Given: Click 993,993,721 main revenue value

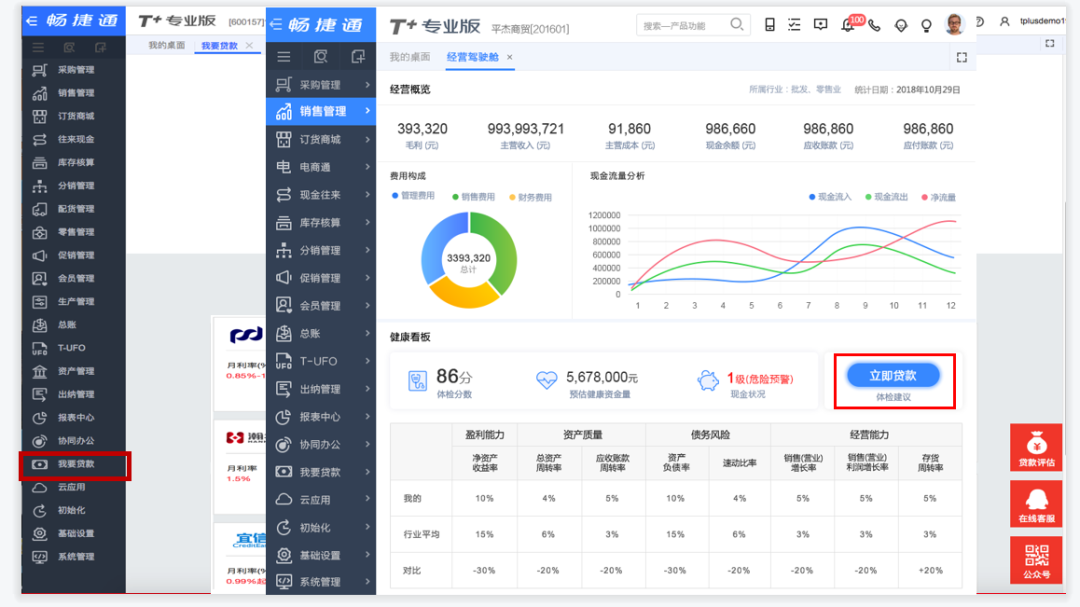Looking at the screenshot, I should pos(526,129).
